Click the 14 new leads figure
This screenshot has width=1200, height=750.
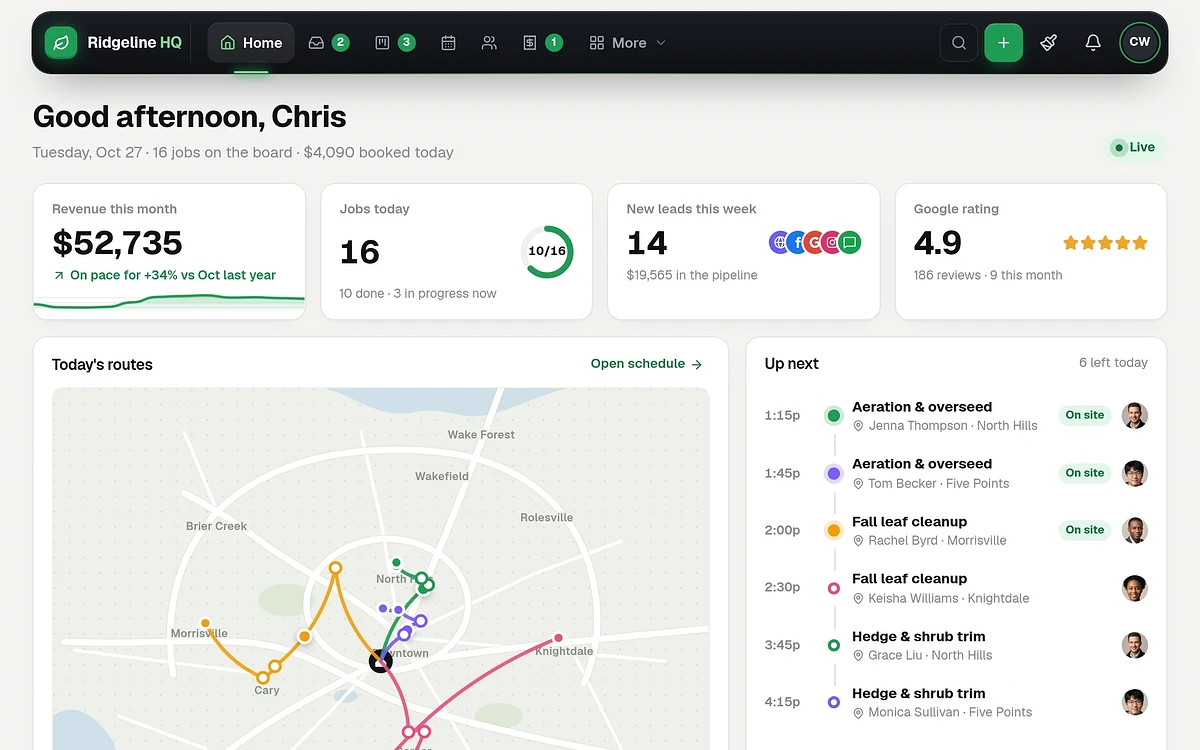pyautogui.click(x=647, y=243)
